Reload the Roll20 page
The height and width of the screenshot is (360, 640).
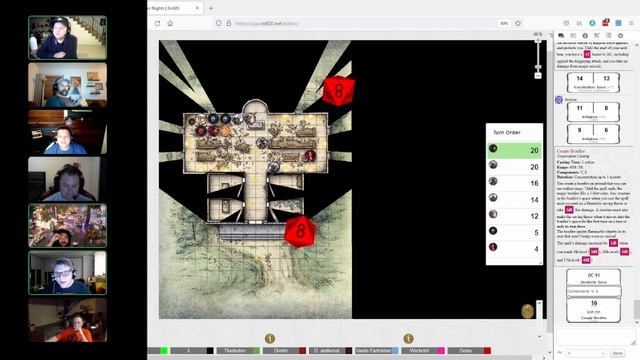click(x=157, y=24)
